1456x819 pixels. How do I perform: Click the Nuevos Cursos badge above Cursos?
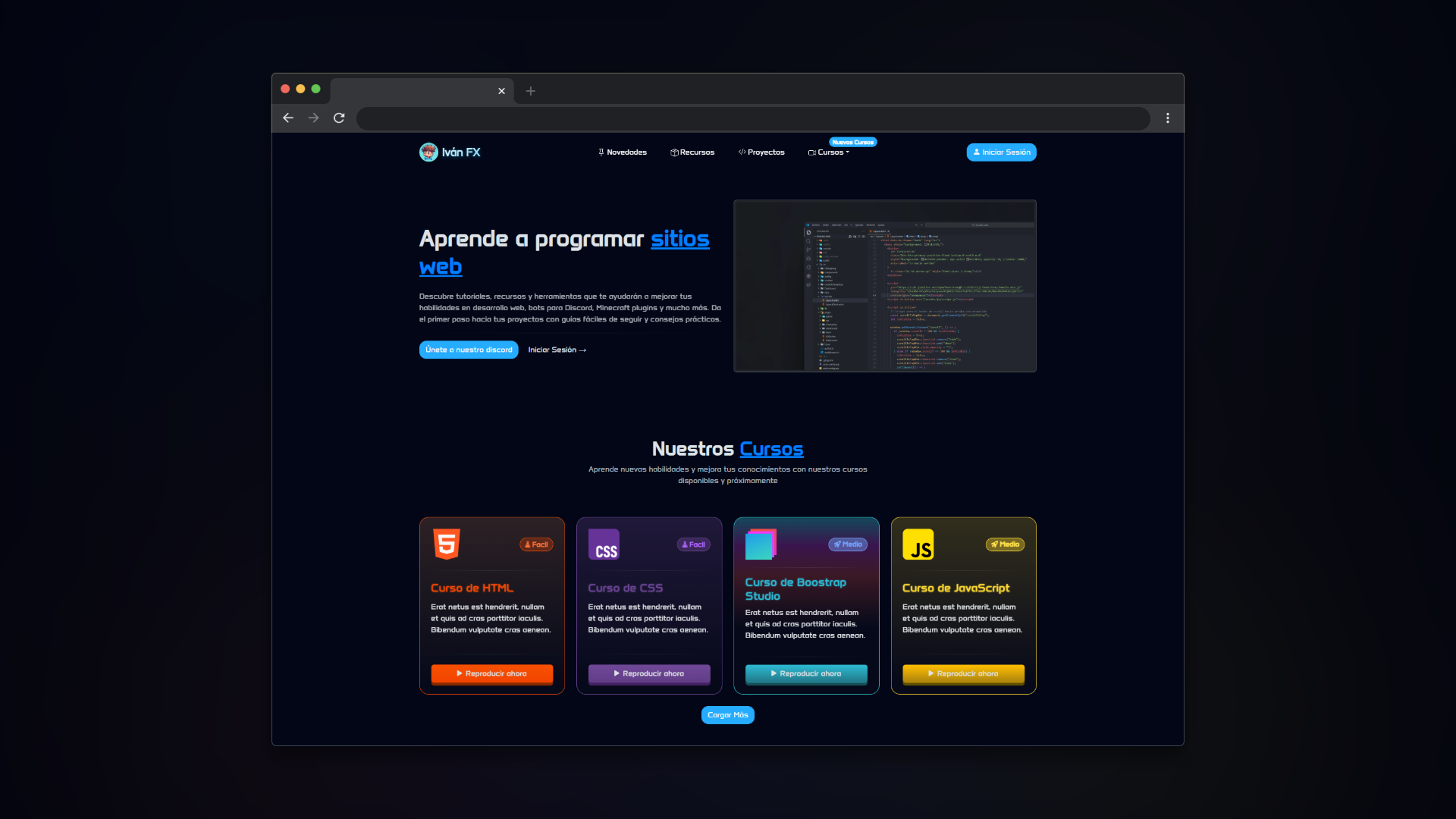coord(853,142)
